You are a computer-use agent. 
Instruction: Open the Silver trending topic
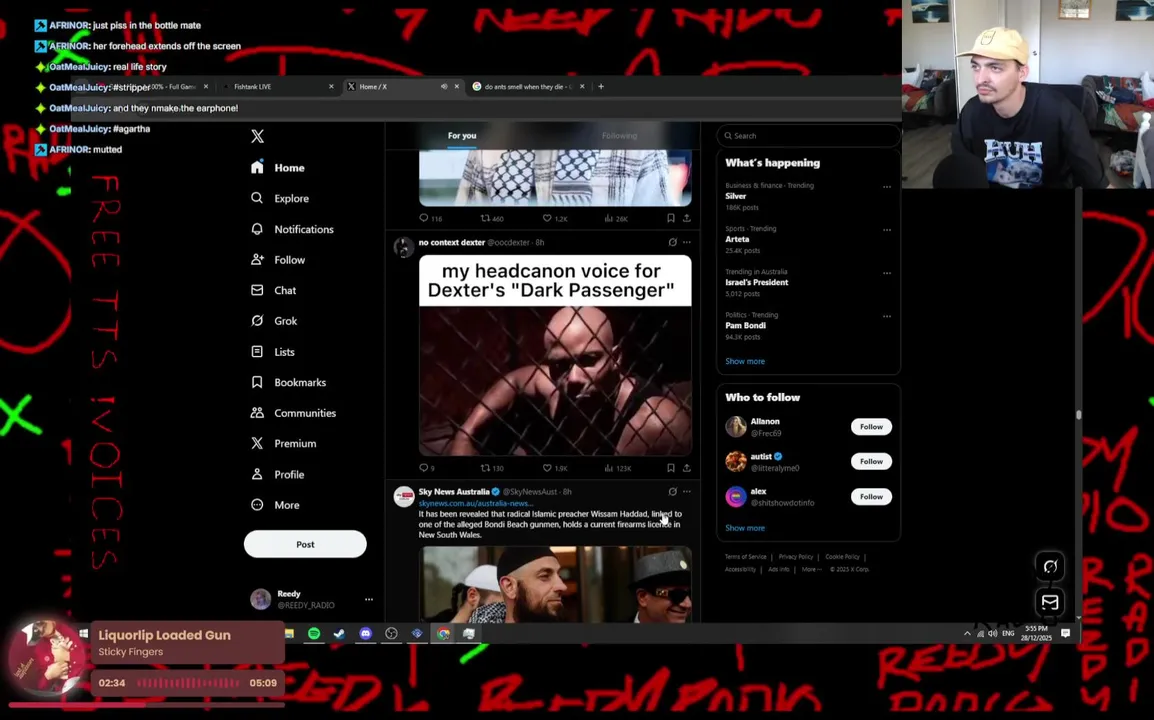(x=735, y=197)
